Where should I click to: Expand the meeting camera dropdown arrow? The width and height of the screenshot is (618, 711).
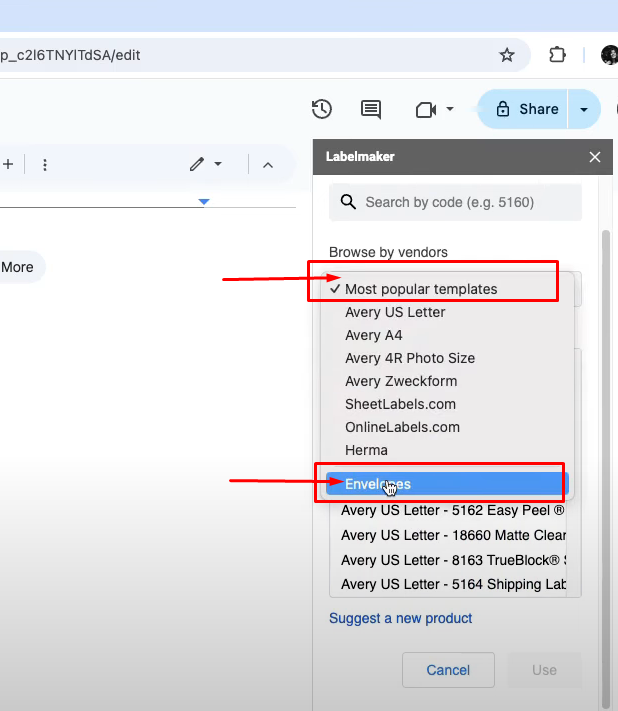450,109
